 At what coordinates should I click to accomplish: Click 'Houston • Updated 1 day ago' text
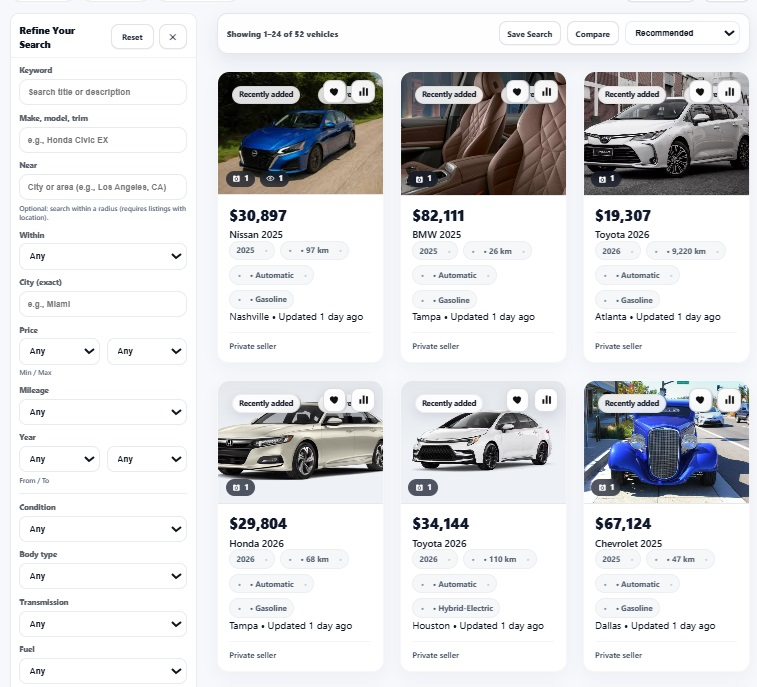coord(478,626)
